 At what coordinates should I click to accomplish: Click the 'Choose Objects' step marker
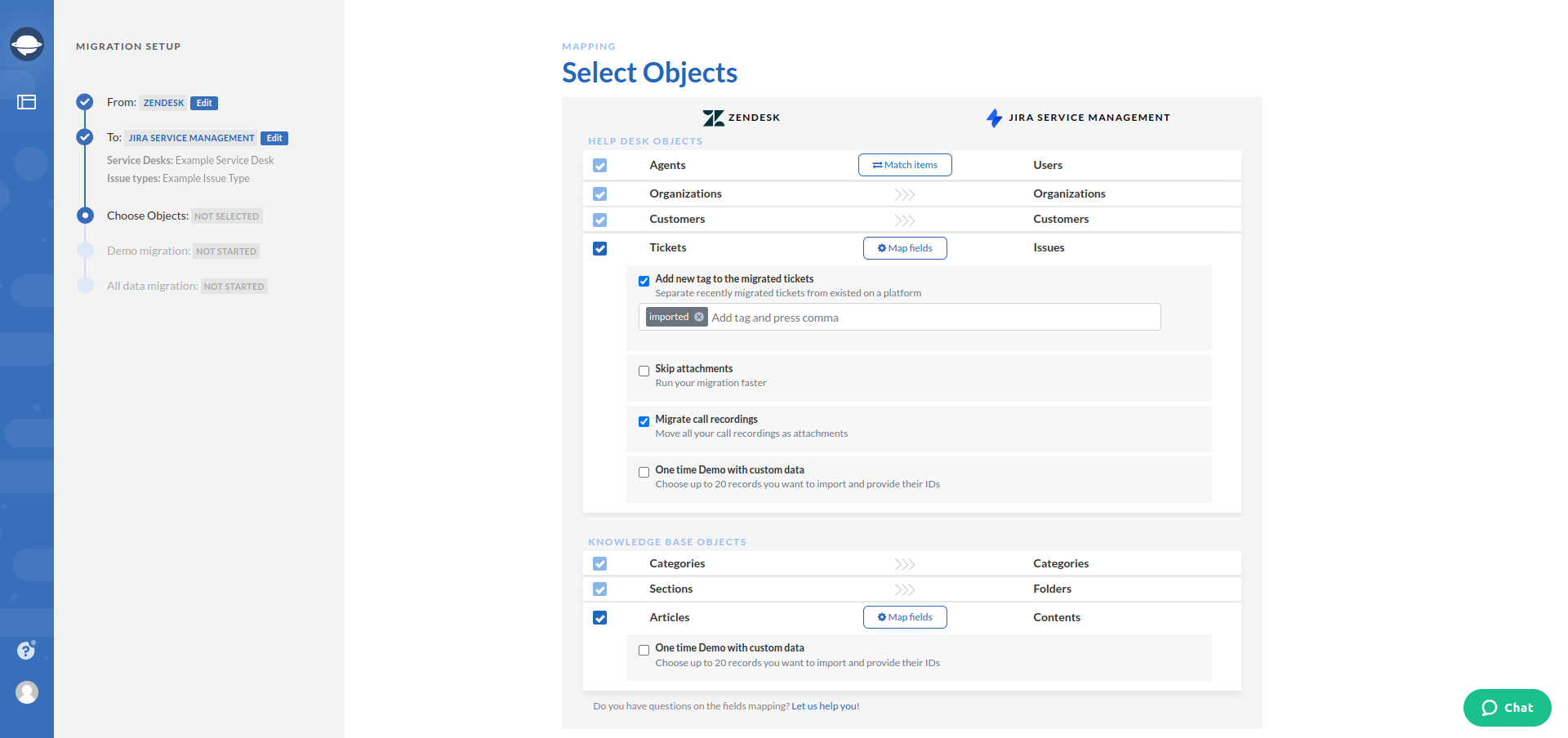(85, 216)
